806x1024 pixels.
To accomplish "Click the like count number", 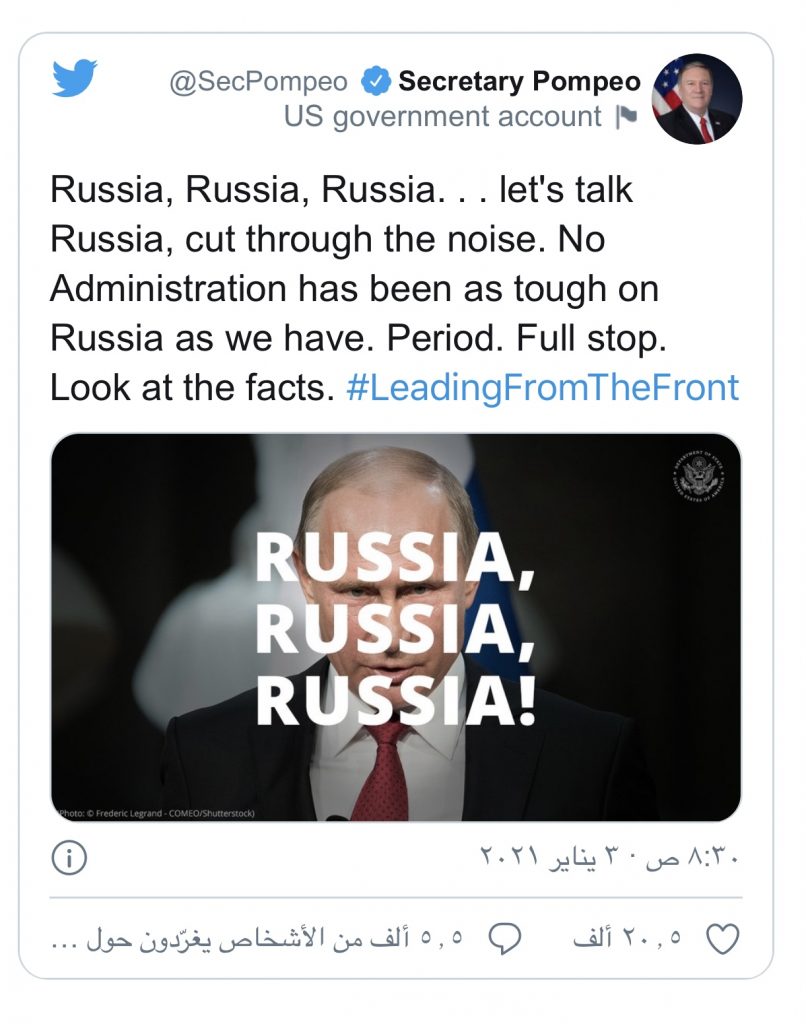I will tap(628, 939).
